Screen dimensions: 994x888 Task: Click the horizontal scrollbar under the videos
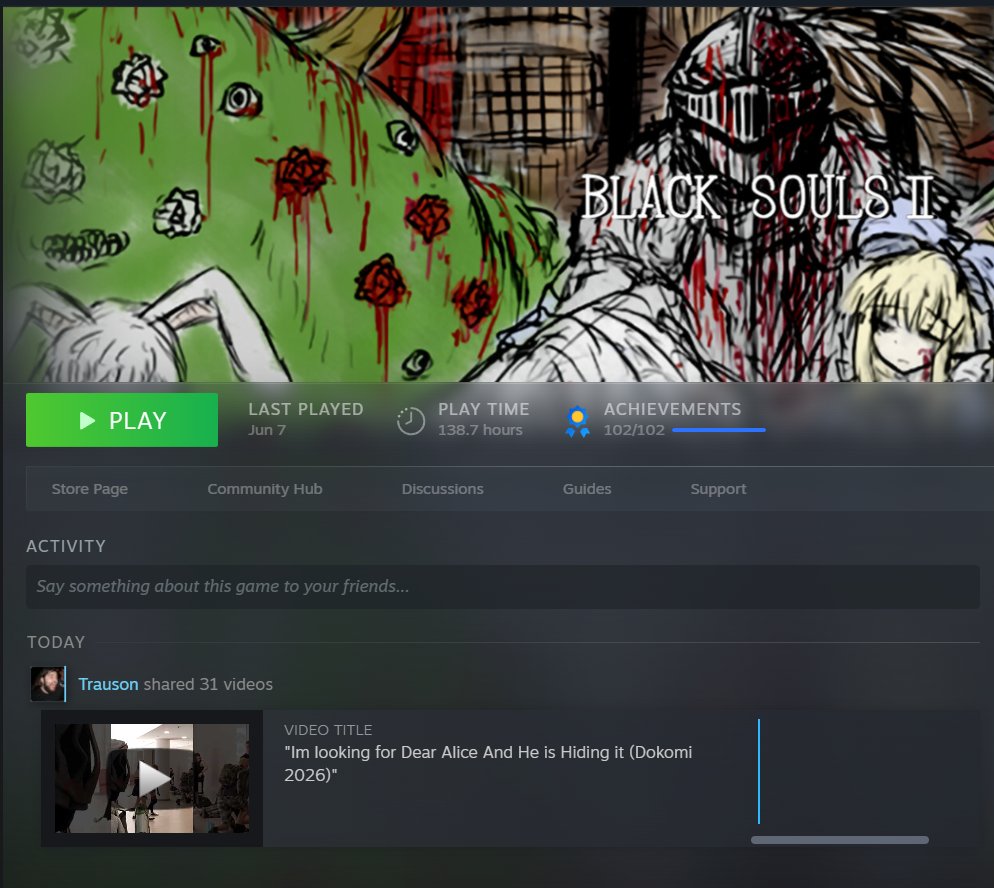tap(839, 840)
